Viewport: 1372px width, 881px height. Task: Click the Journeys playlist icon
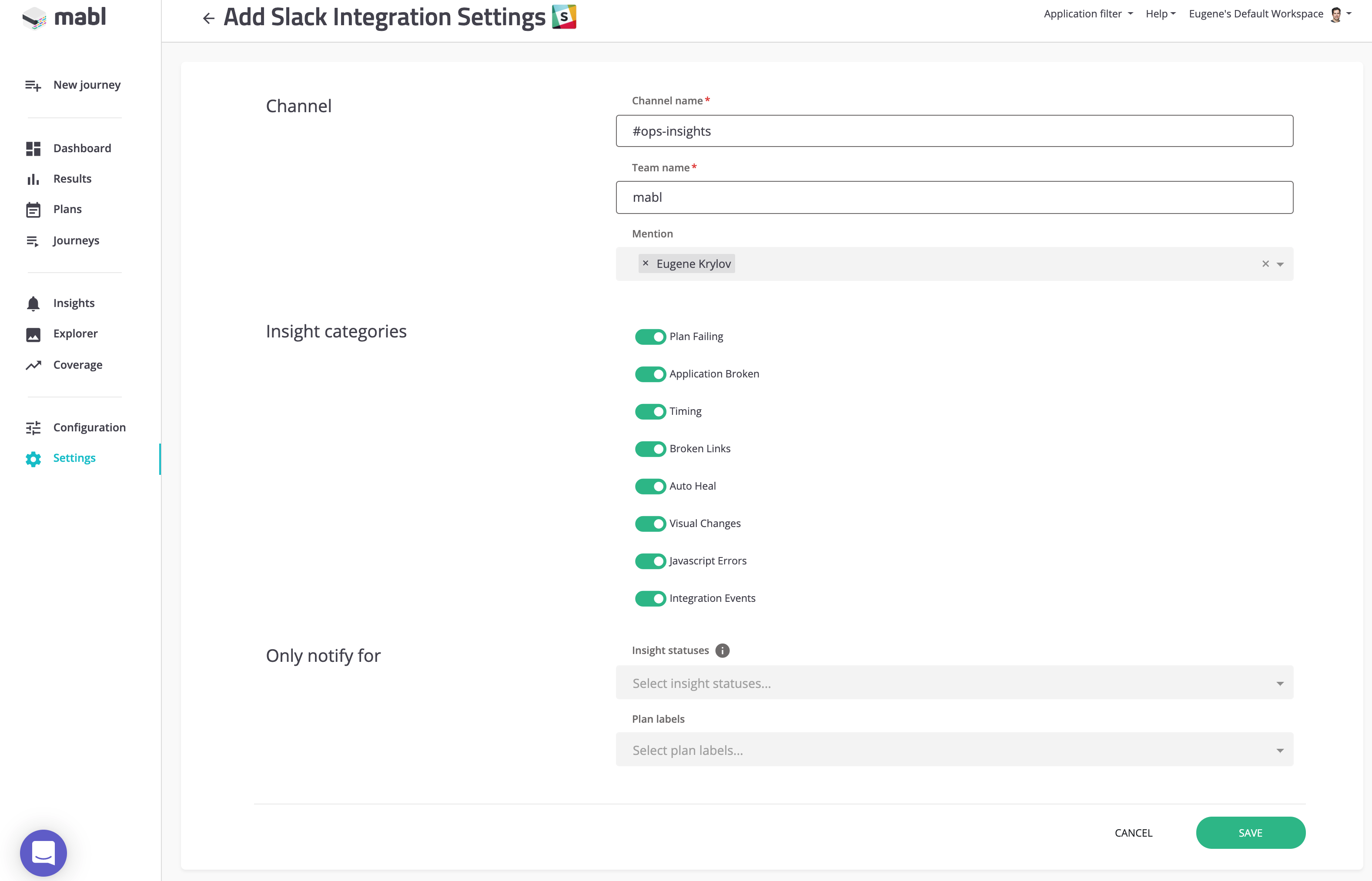coord(33,241)
